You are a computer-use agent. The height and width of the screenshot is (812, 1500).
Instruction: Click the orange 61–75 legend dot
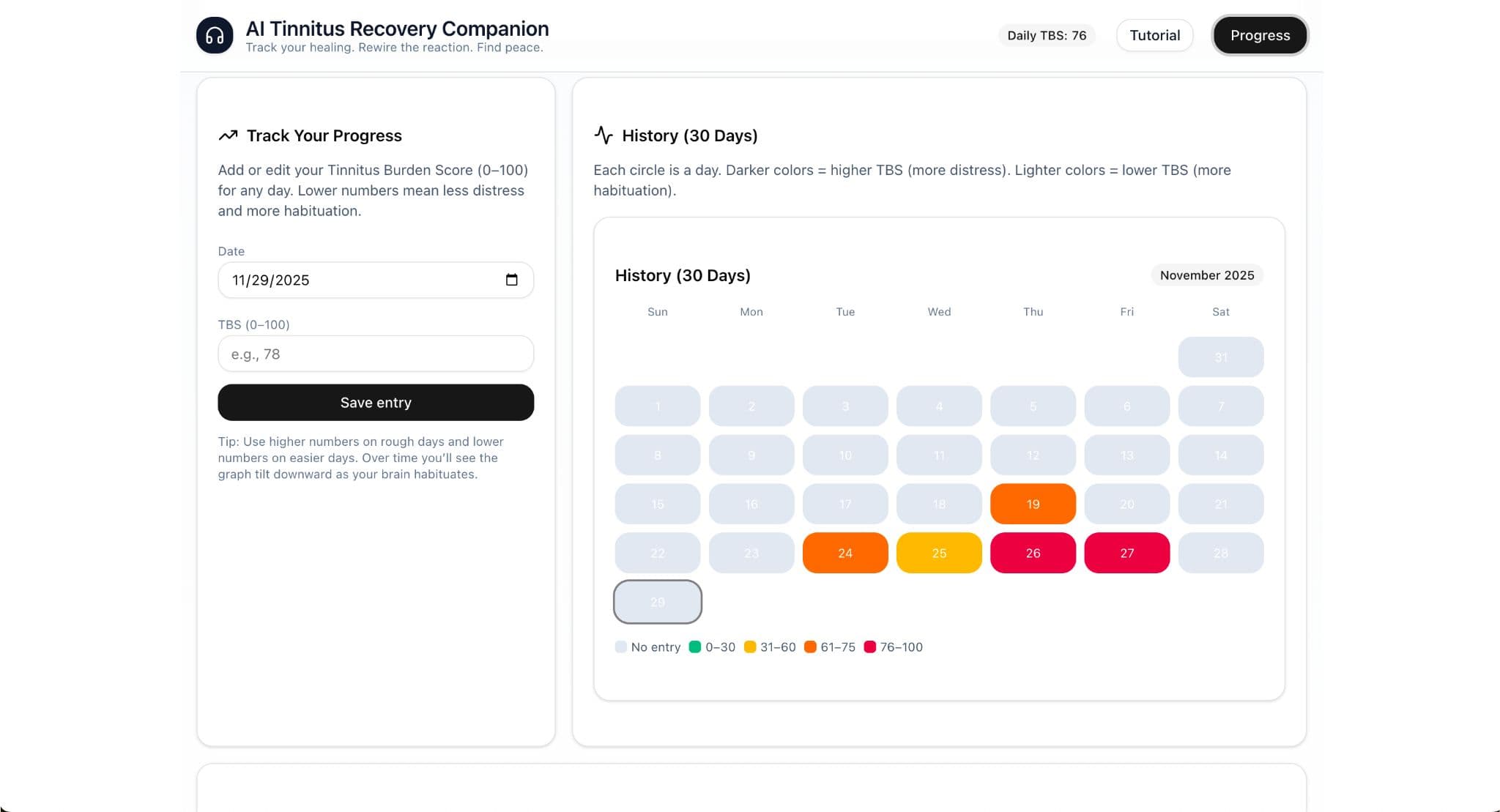click(x=809, y=647)
